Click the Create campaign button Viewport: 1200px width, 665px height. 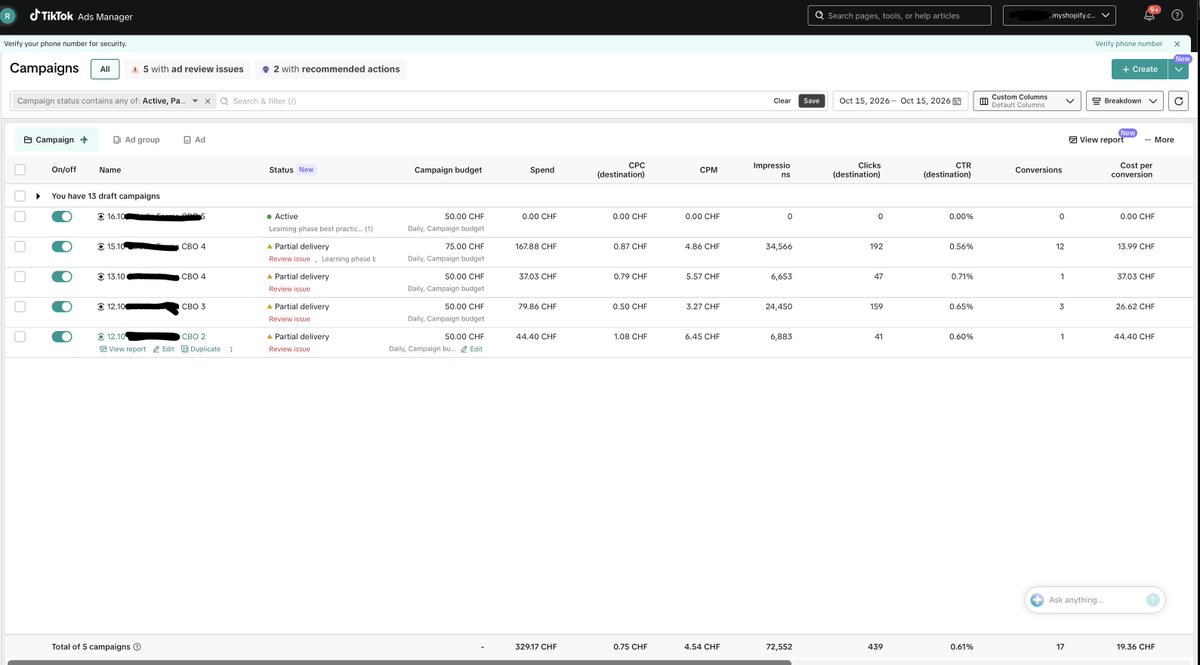1139,69
